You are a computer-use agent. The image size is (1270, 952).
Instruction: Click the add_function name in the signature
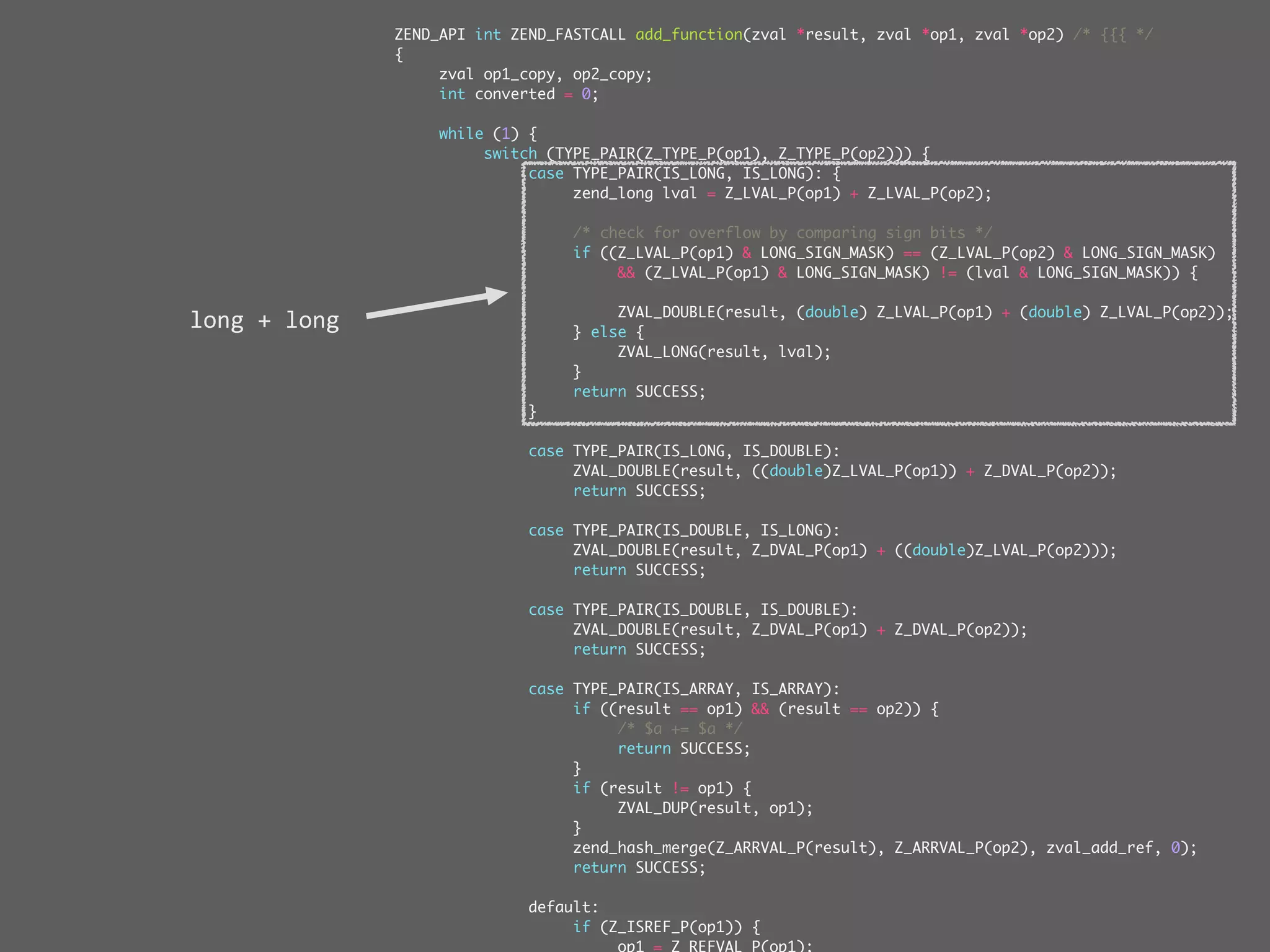(x=688, y=35)
